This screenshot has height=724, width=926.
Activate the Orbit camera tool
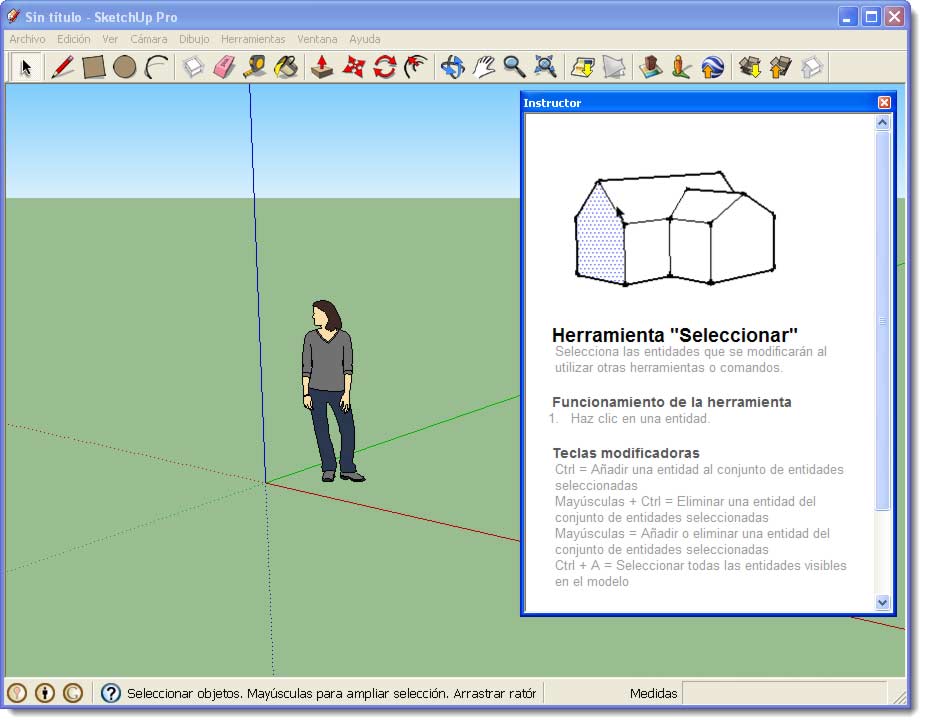coord(452,67)
